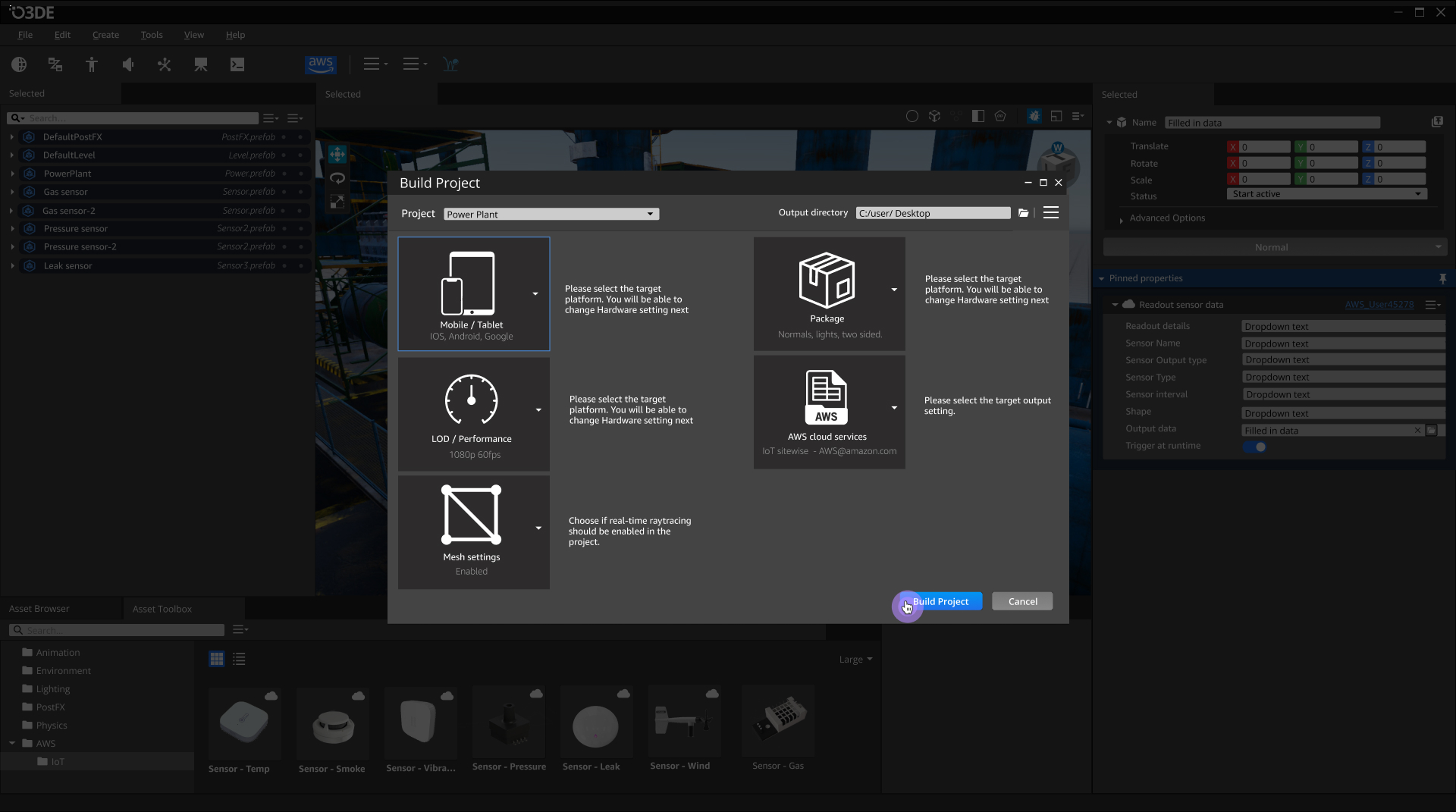Open the Project dropdown showing Power Plant
The width and height of the screenshot is (1456, 812).
pyautogui.click(x=551, y=215)
